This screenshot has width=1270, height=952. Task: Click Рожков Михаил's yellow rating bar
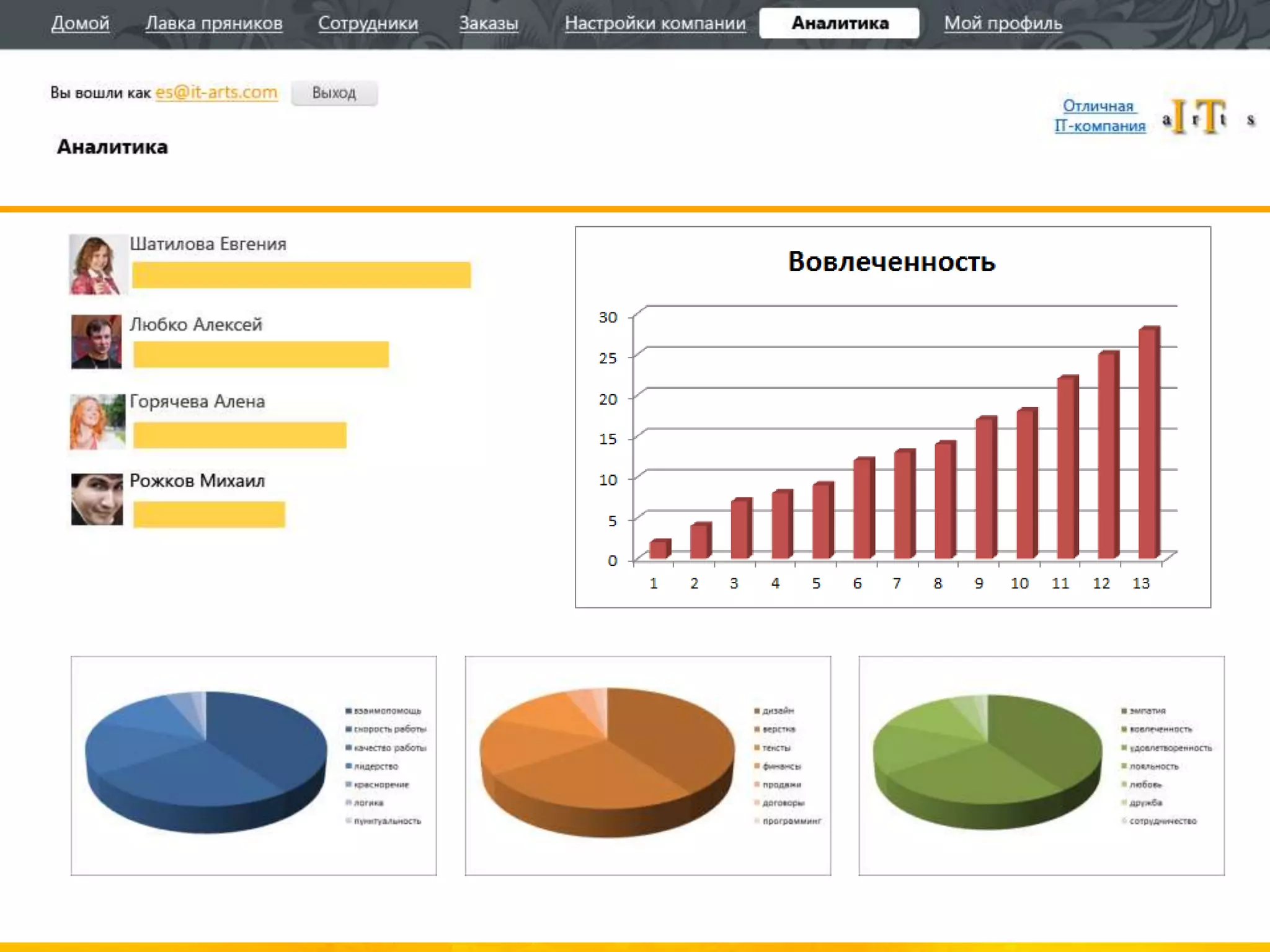click(x=209, y=514)
